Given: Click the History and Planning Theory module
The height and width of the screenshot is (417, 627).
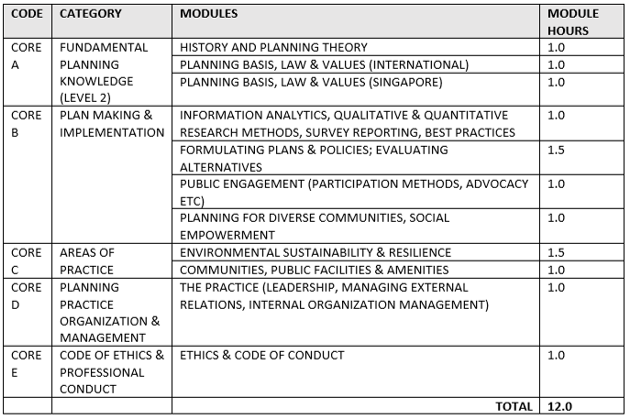Looking at the screenshot, I should coord(273,47).
